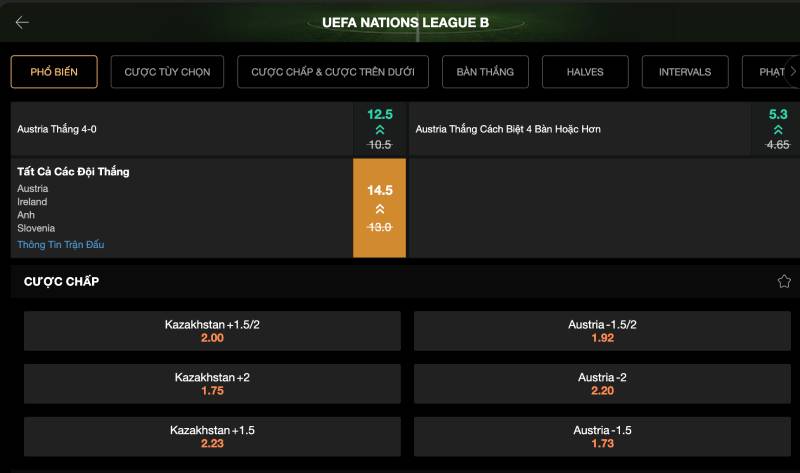Open the Intervals tab
Image resolution: width=800 pixels, height=473 pixels.
(x=685, y=72)
